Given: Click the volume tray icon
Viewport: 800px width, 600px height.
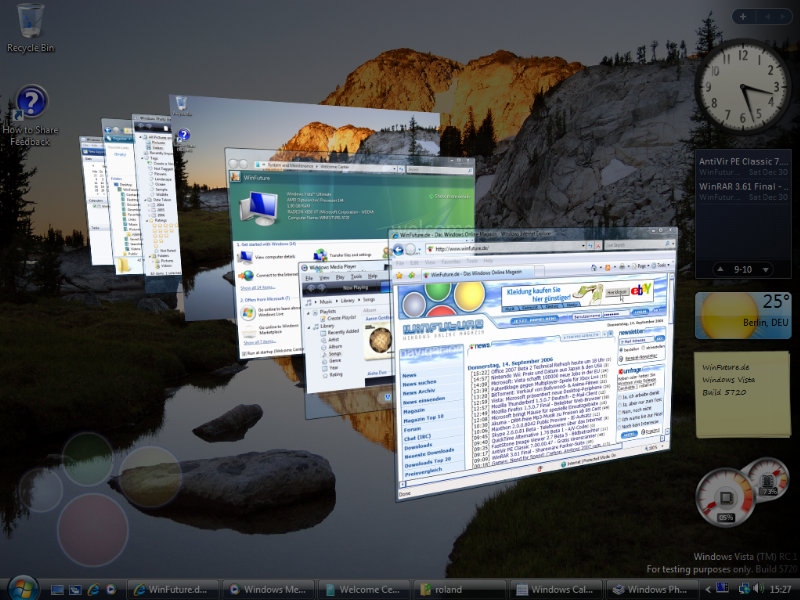Looking at the screenshot, I should coord(758,588).
